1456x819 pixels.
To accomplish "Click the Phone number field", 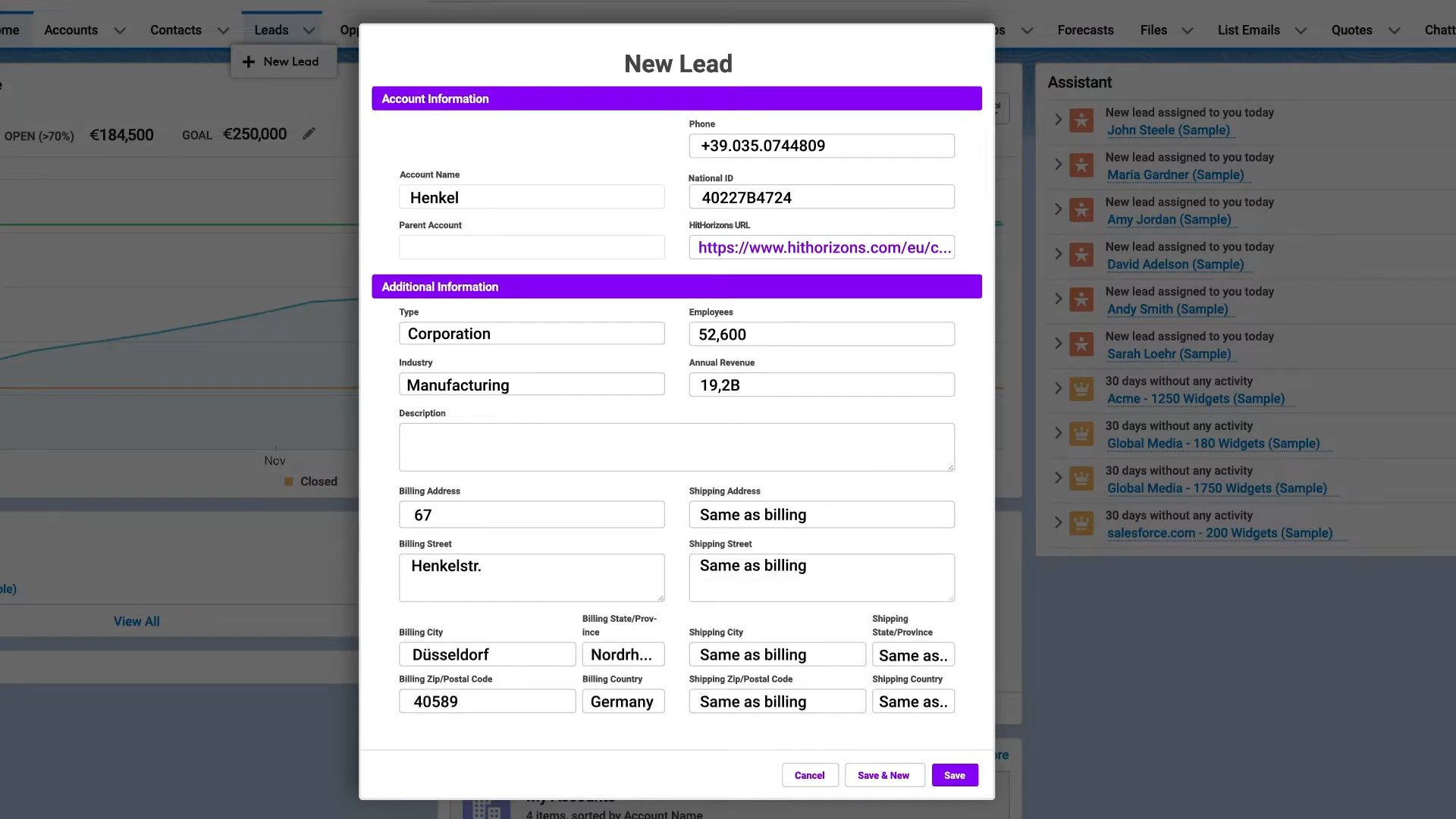I will coord(821,146).
